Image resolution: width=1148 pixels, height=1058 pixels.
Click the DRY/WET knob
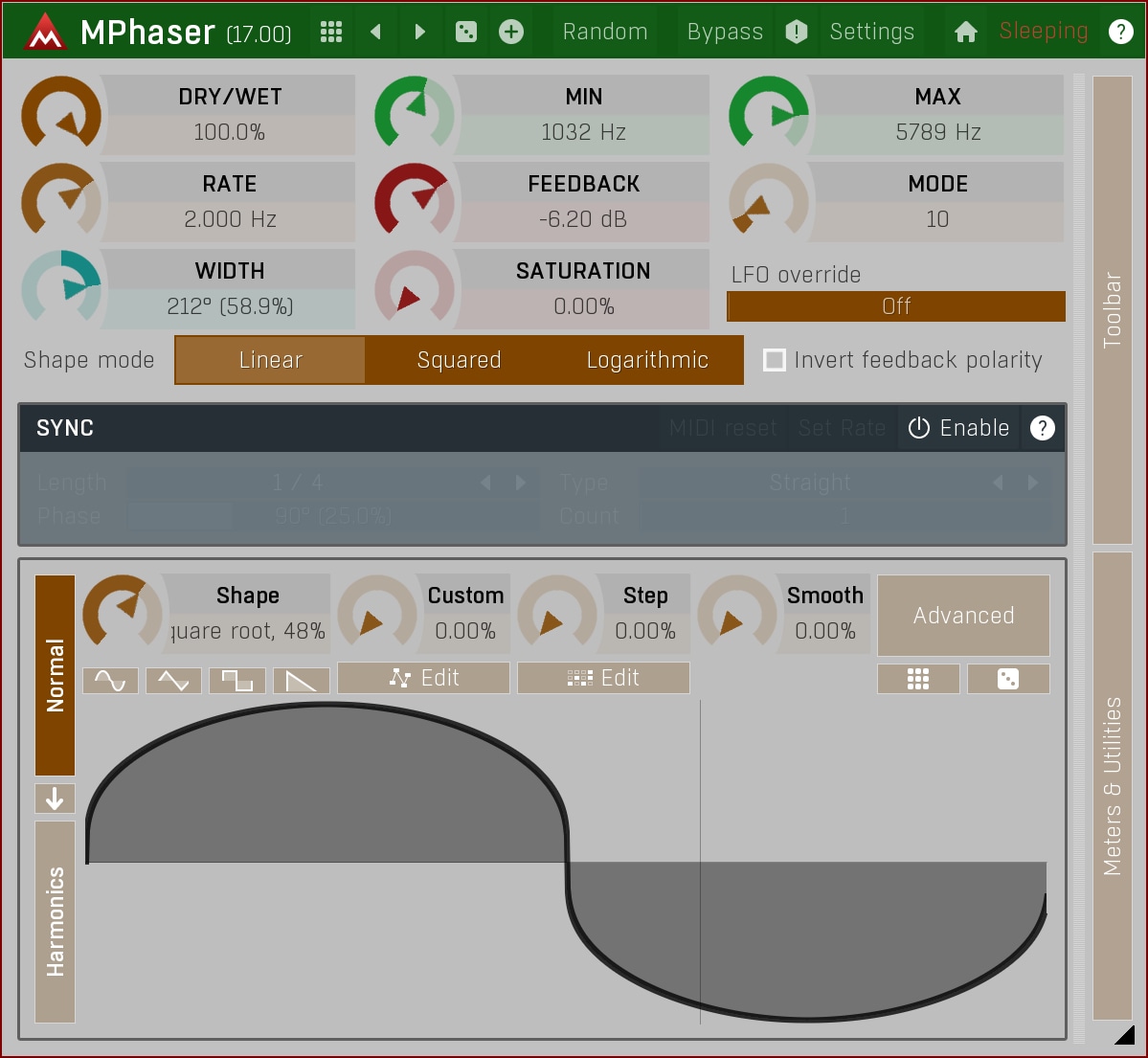coord(61,115)
